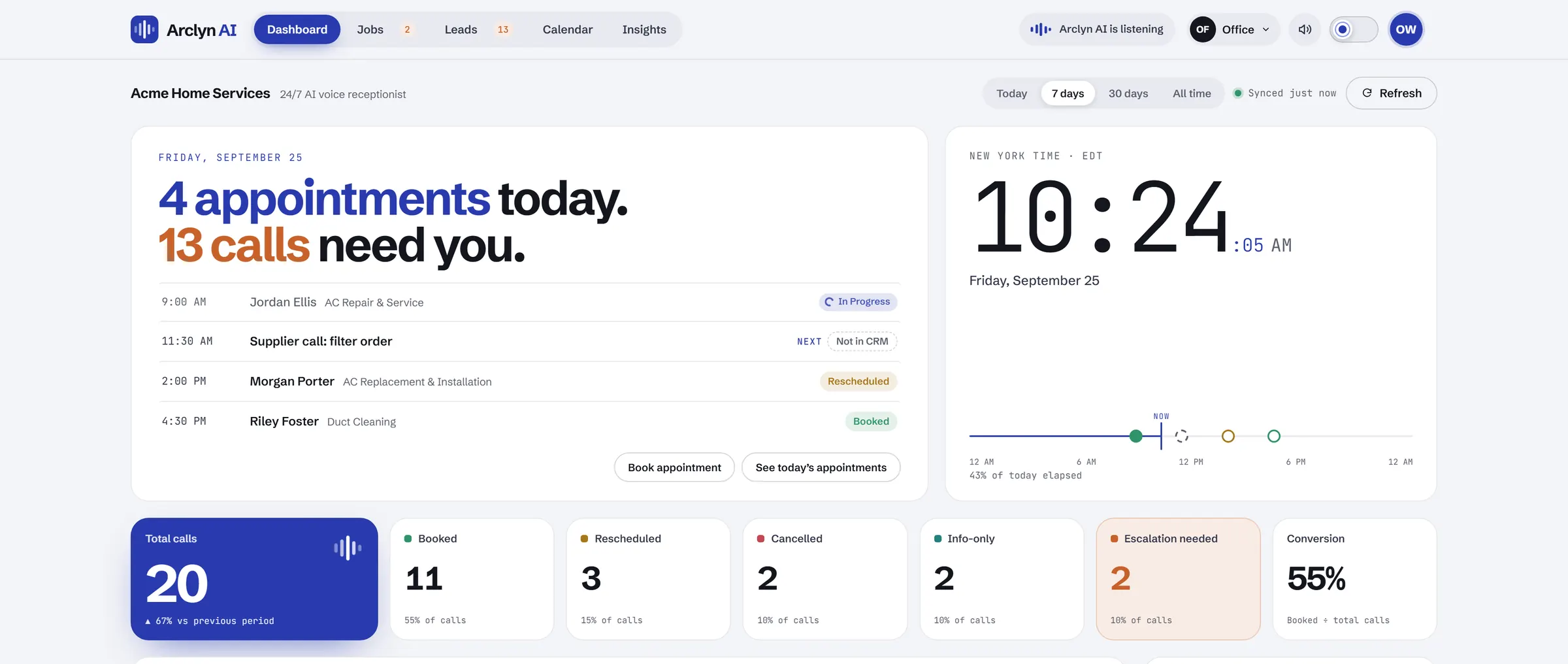Click Book appointment button
Viewport: 1568px width, 664px height.
pos(674,467)
